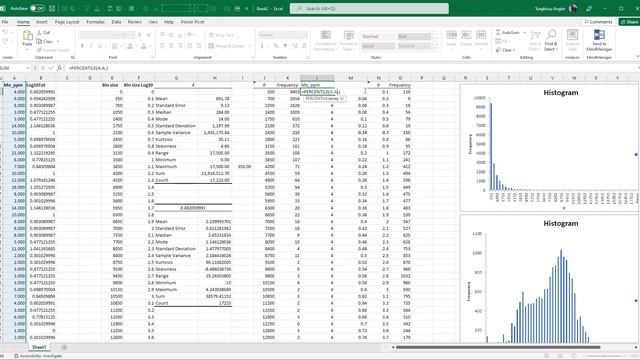Viewport: 640px width, 360px height.
Task: Click the Mo_ppm header cell in column A
Action: pyautogui.click(x=13, y=85)
